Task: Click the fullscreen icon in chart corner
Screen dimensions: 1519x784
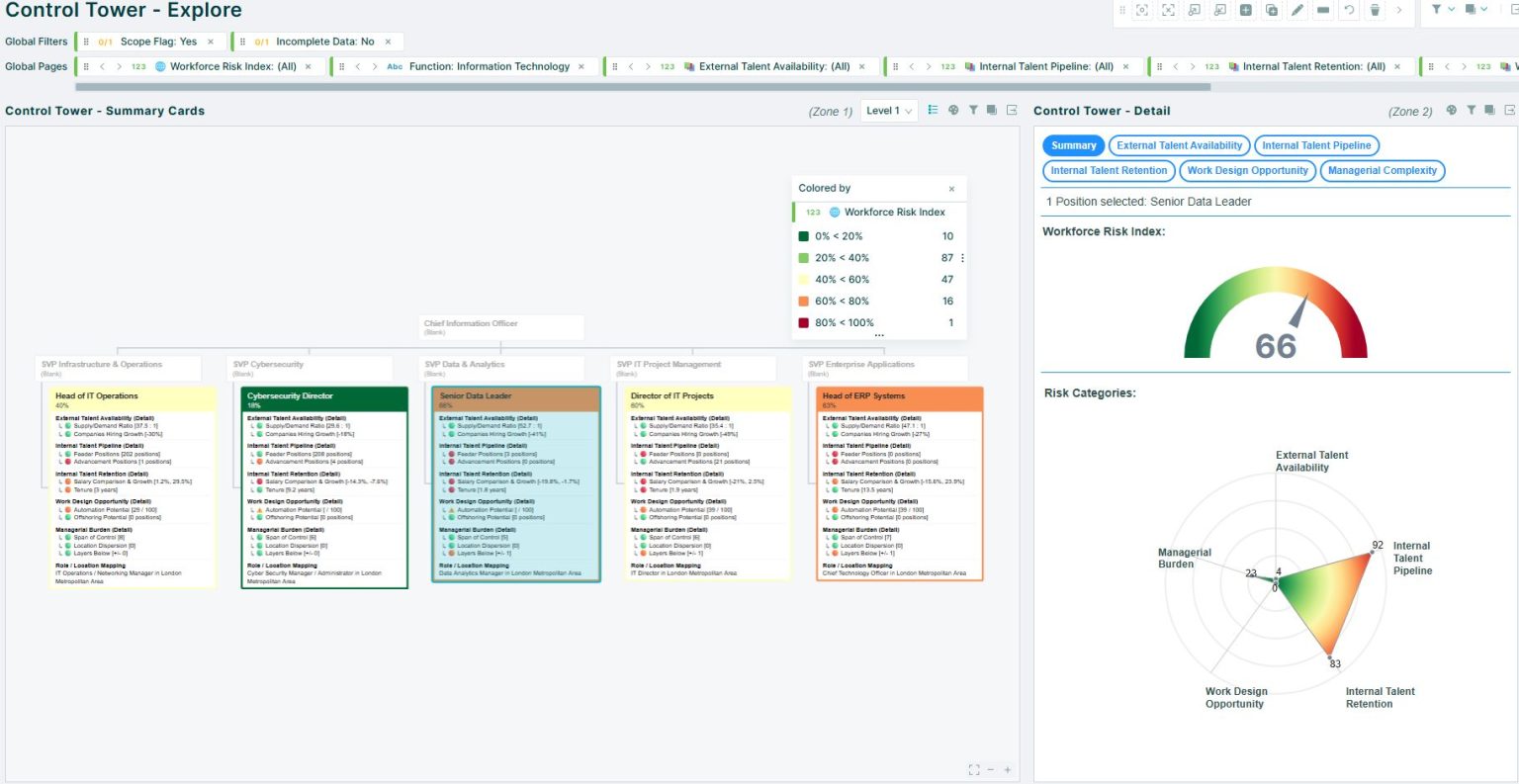Action: (x=974, y=769)
